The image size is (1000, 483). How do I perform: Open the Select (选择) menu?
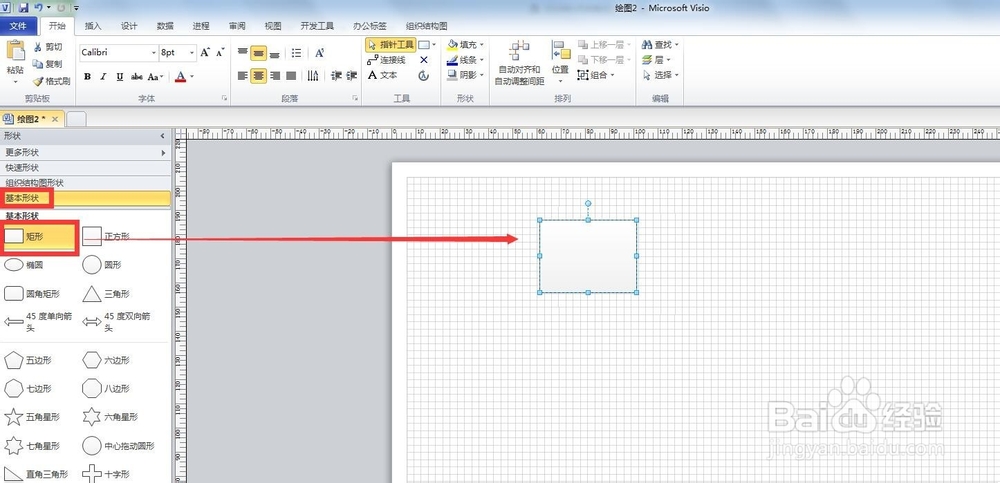pyautogui.click(x=660, y=75)
